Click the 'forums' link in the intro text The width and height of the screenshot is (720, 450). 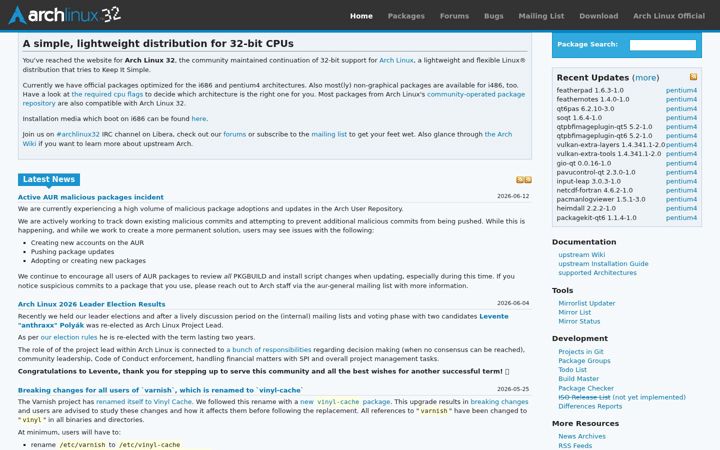coord(235,134)
